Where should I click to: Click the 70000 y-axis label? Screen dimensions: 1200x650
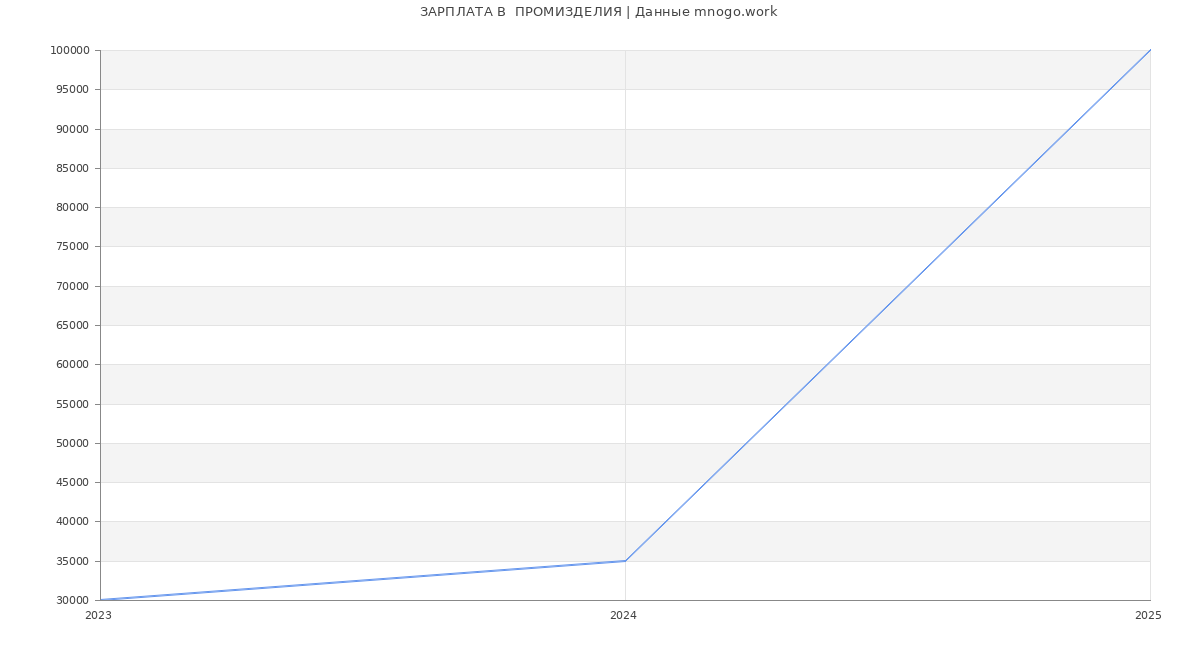point(72,286)
